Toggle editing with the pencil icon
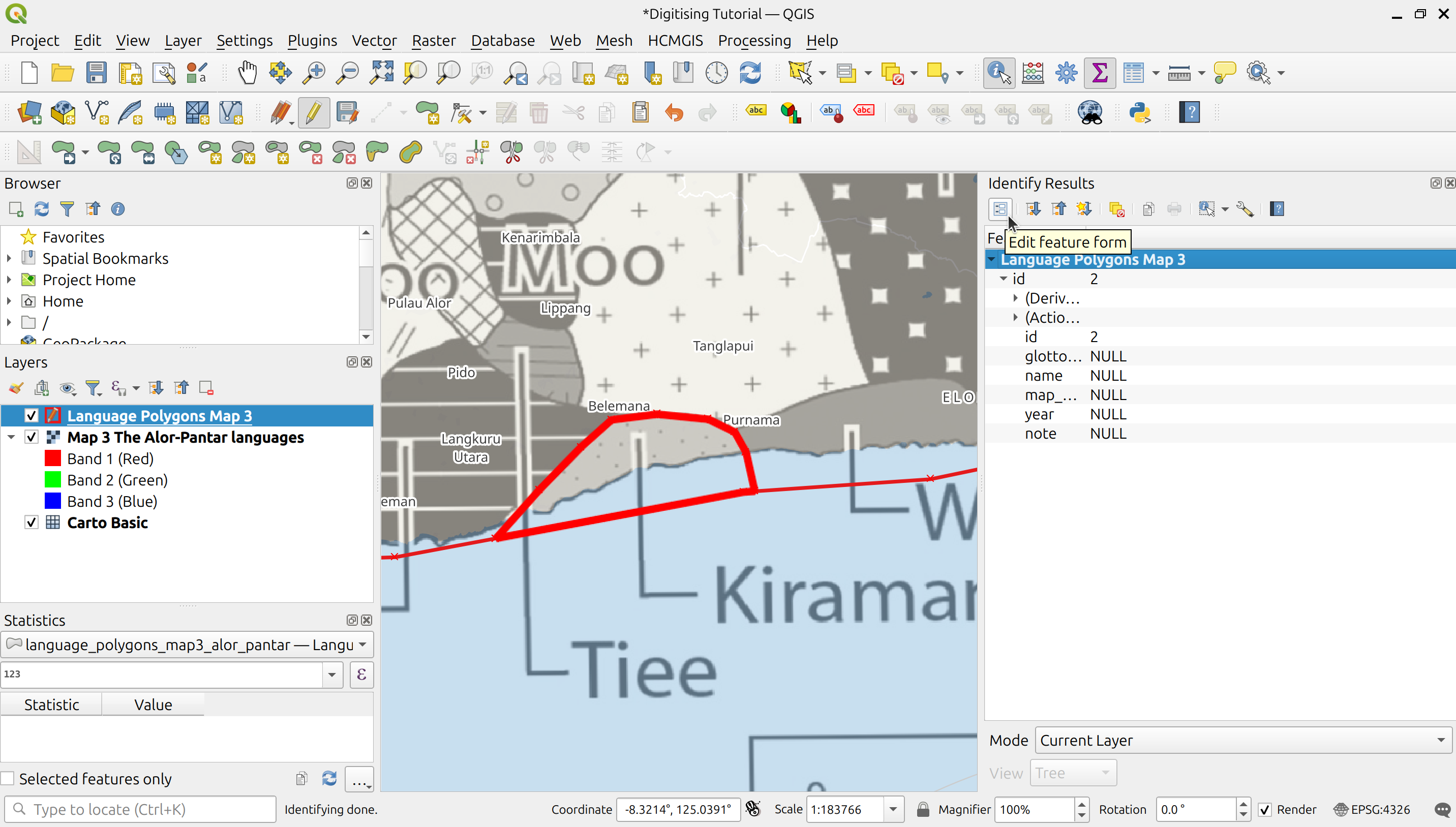The image size is (1456, 827). click(x=313, y=112)
